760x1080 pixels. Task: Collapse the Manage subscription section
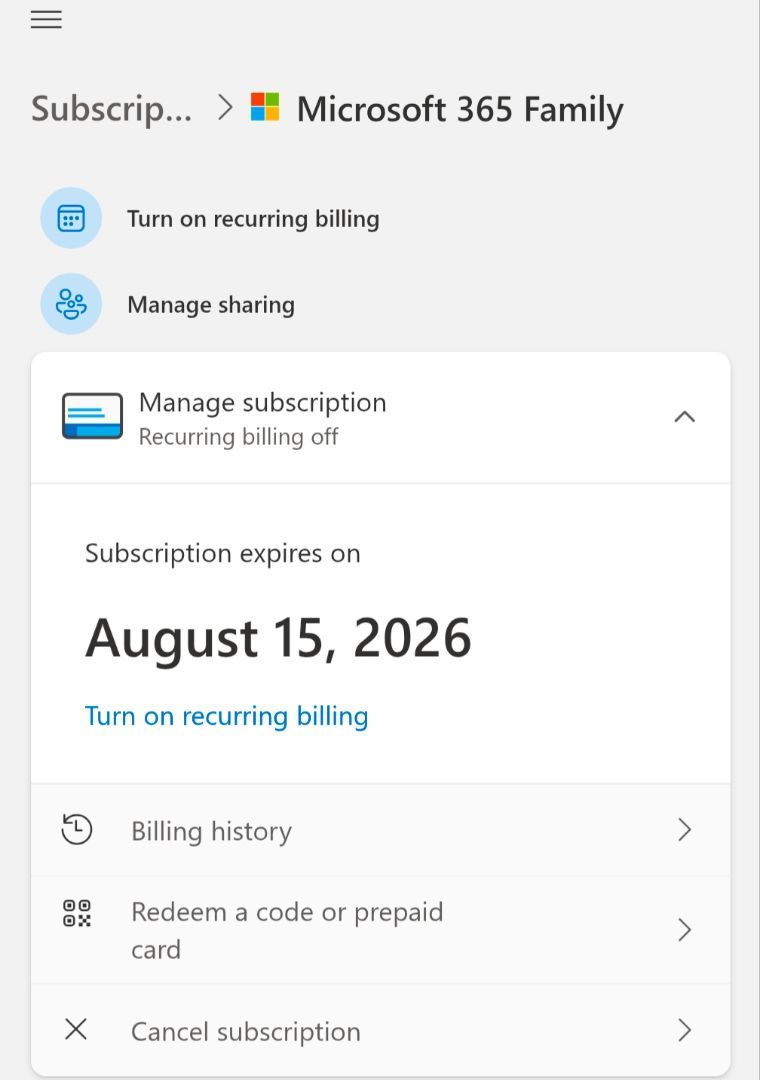[684, 417]
